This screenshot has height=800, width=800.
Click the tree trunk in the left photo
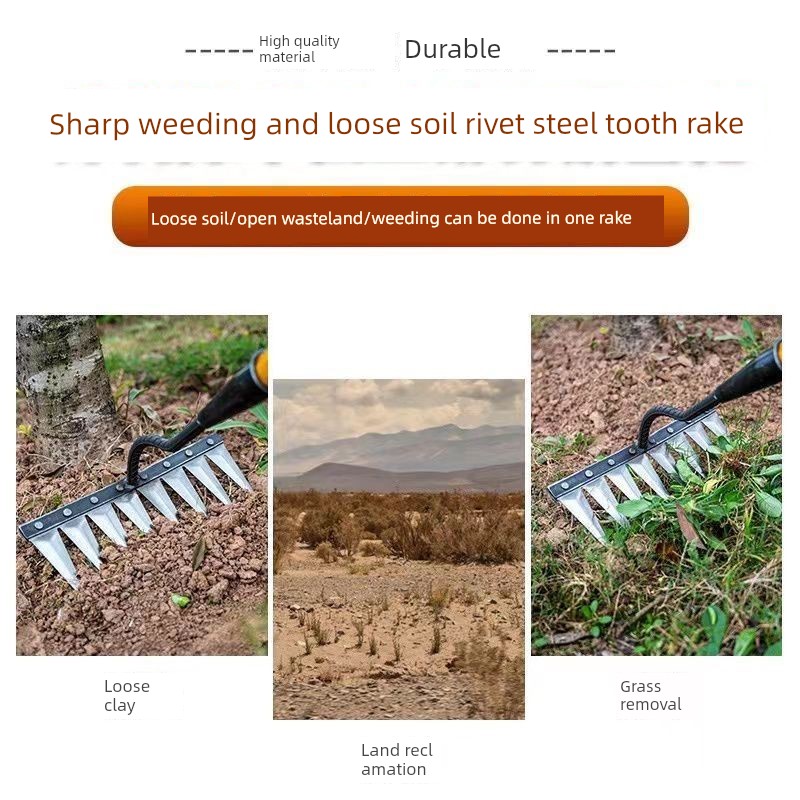64,383
